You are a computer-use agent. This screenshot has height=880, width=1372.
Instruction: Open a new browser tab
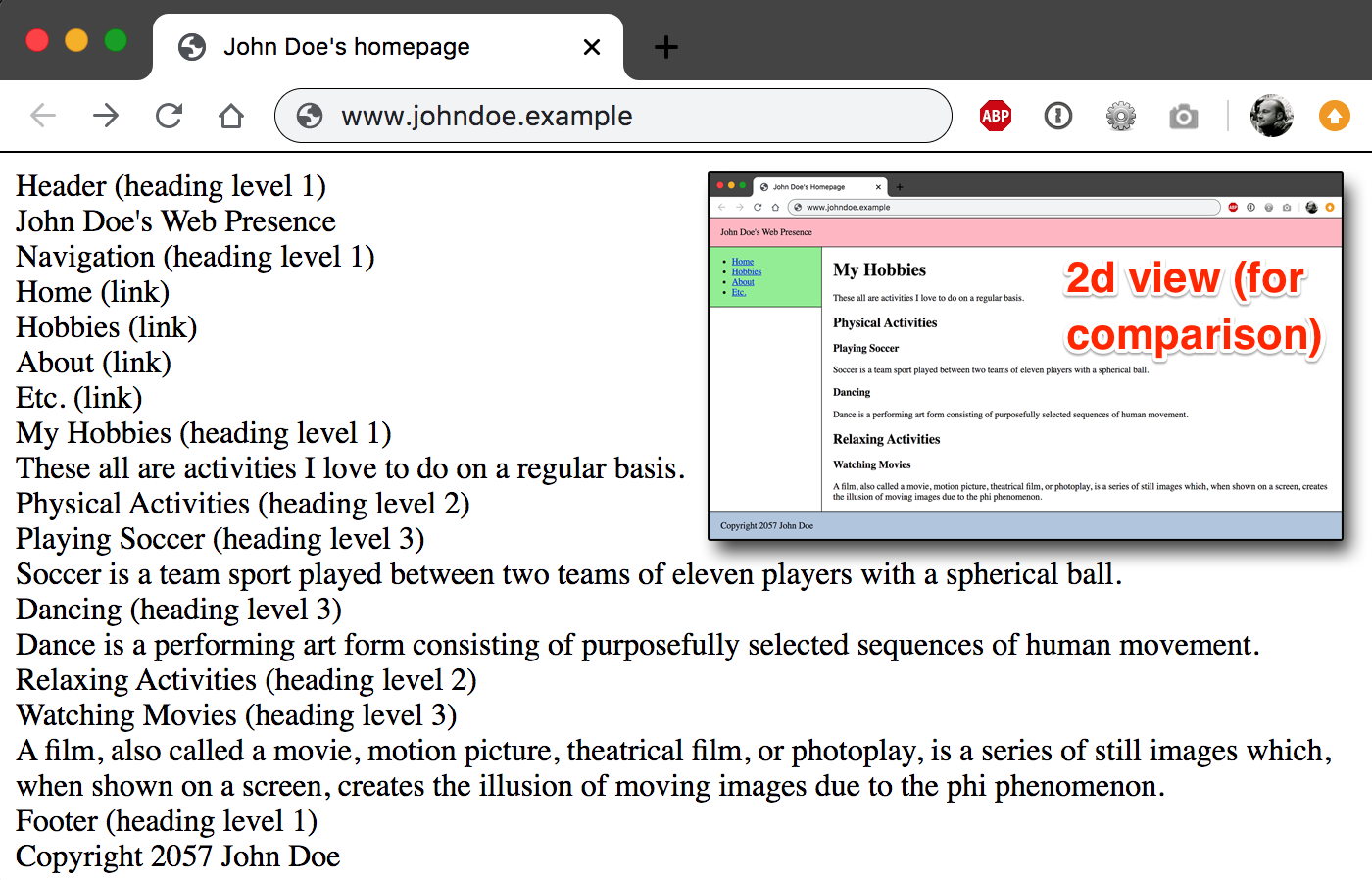[x=665, y=46]
